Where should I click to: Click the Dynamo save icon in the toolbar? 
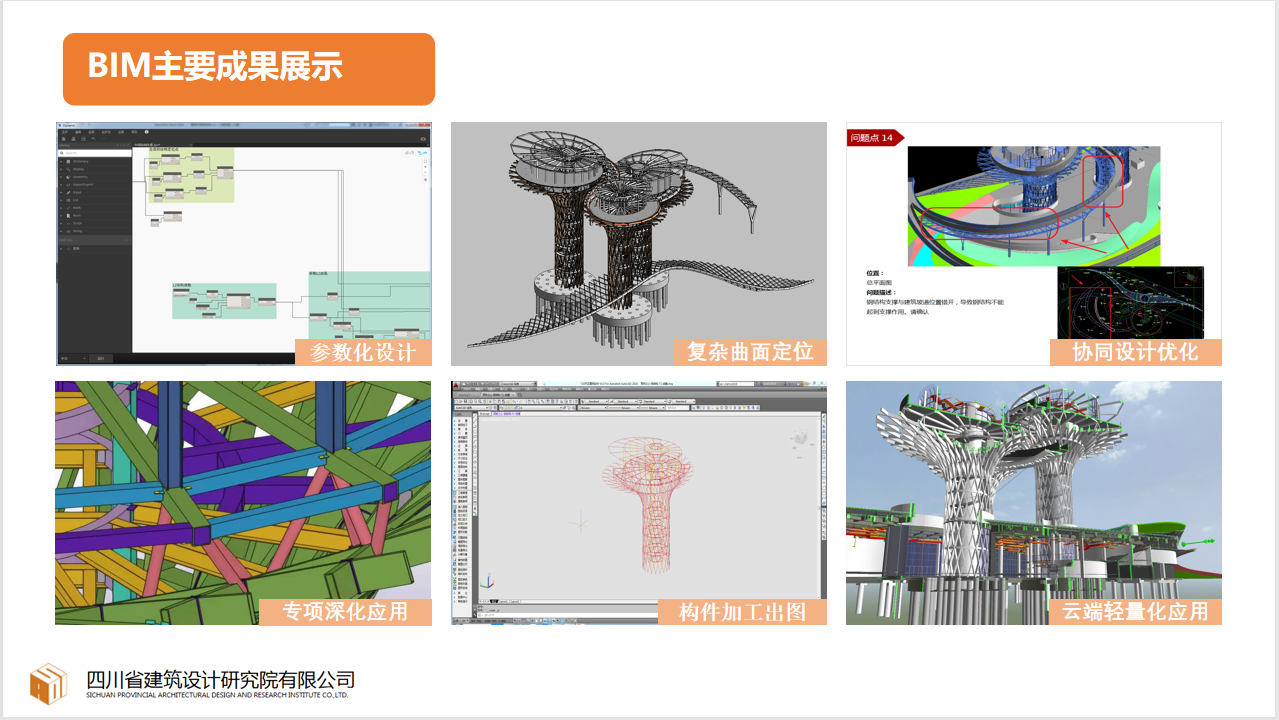point(84,139)
